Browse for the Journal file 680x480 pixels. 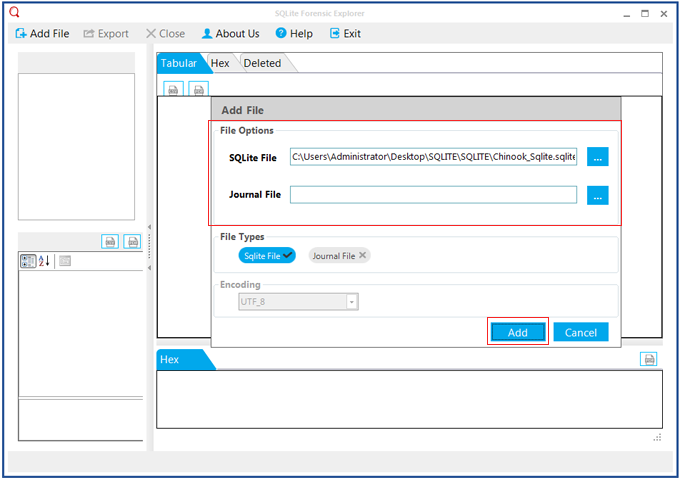(x=597, y=195)
